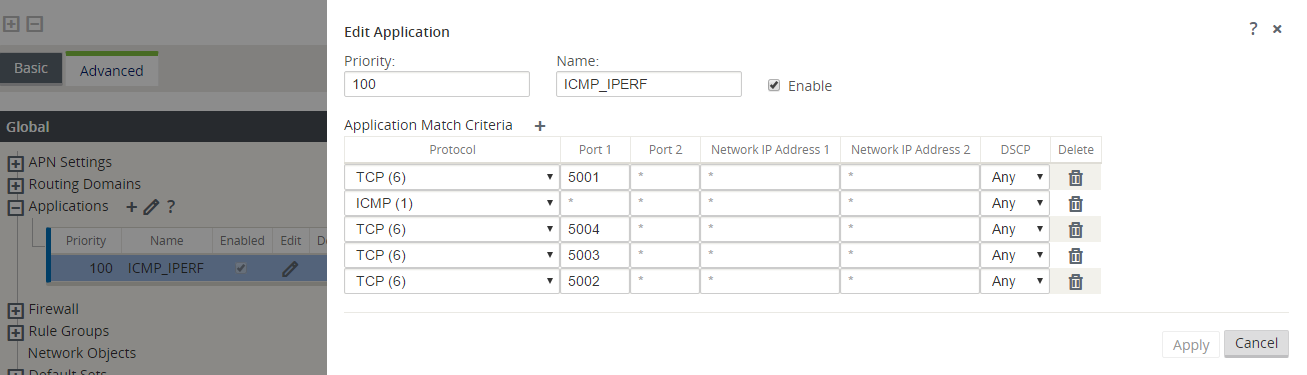This screenshot has height=375, width=1307.
Task: Click the pencil edit icon in ICMP_IPERF row
Action: tap(290, 268)
